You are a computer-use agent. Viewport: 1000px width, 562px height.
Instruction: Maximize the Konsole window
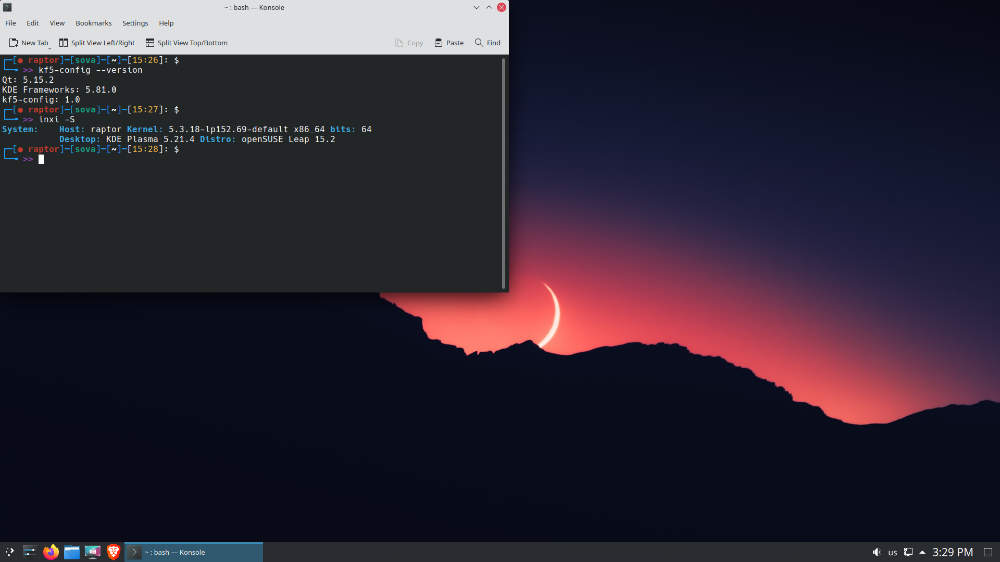[x=489, y=8]
